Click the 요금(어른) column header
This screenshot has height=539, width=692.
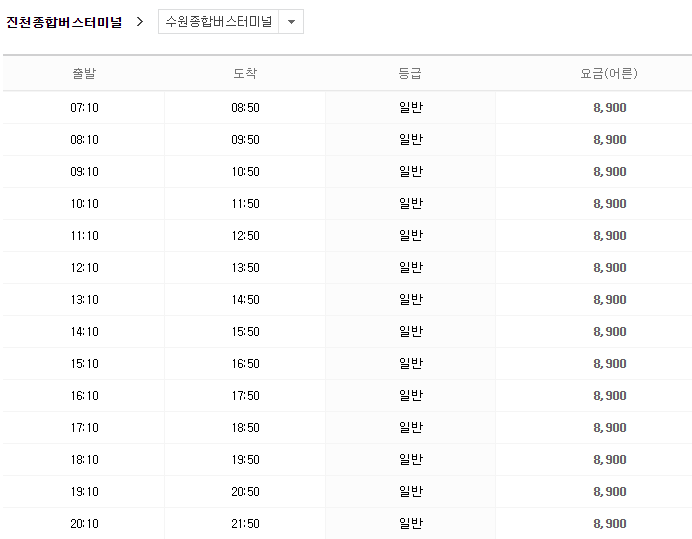pos(609,73)
